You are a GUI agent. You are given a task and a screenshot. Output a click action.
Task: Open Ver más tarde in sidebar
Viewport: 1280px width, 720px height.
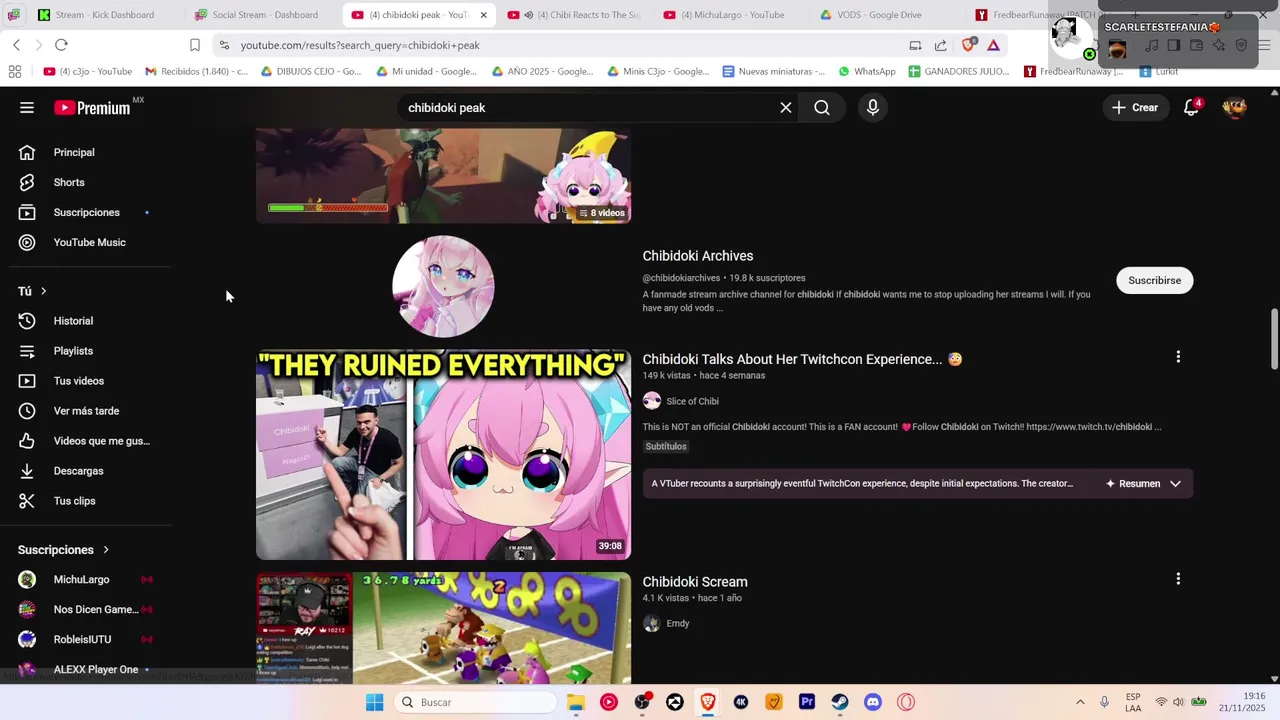[86, 411]
